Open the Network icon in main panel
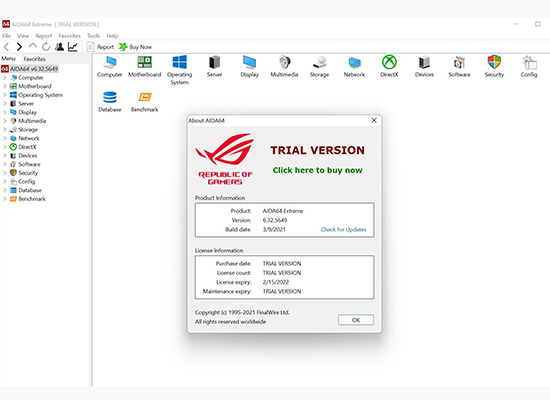The width and height of the screenshot is (550, 400). [x=354, y=66]
